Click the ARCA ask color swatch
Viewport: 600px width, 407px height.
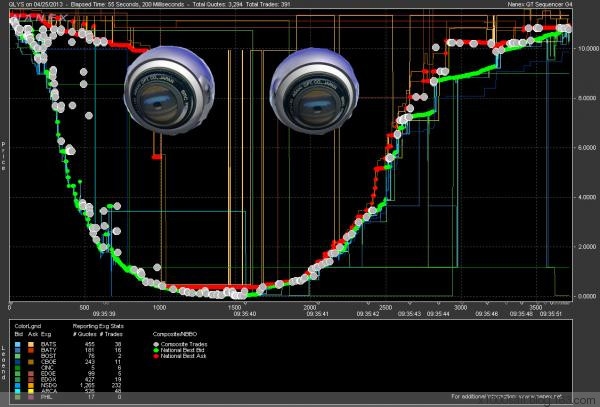point(31,391)
